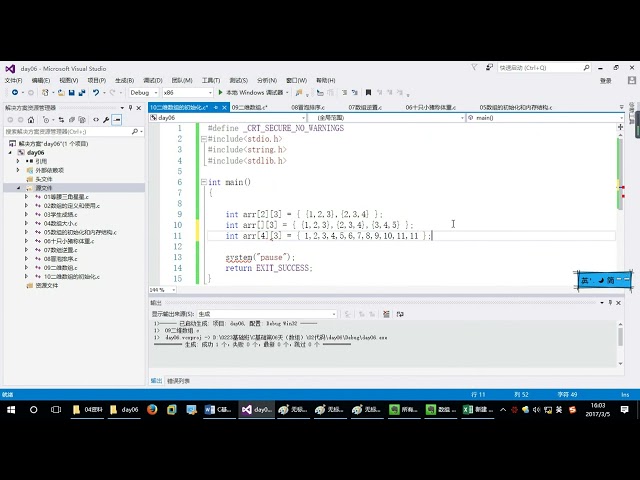Click Collapse All icon in Solution Explorer
This screenshot has height=480, width=640.
point(71,120)
